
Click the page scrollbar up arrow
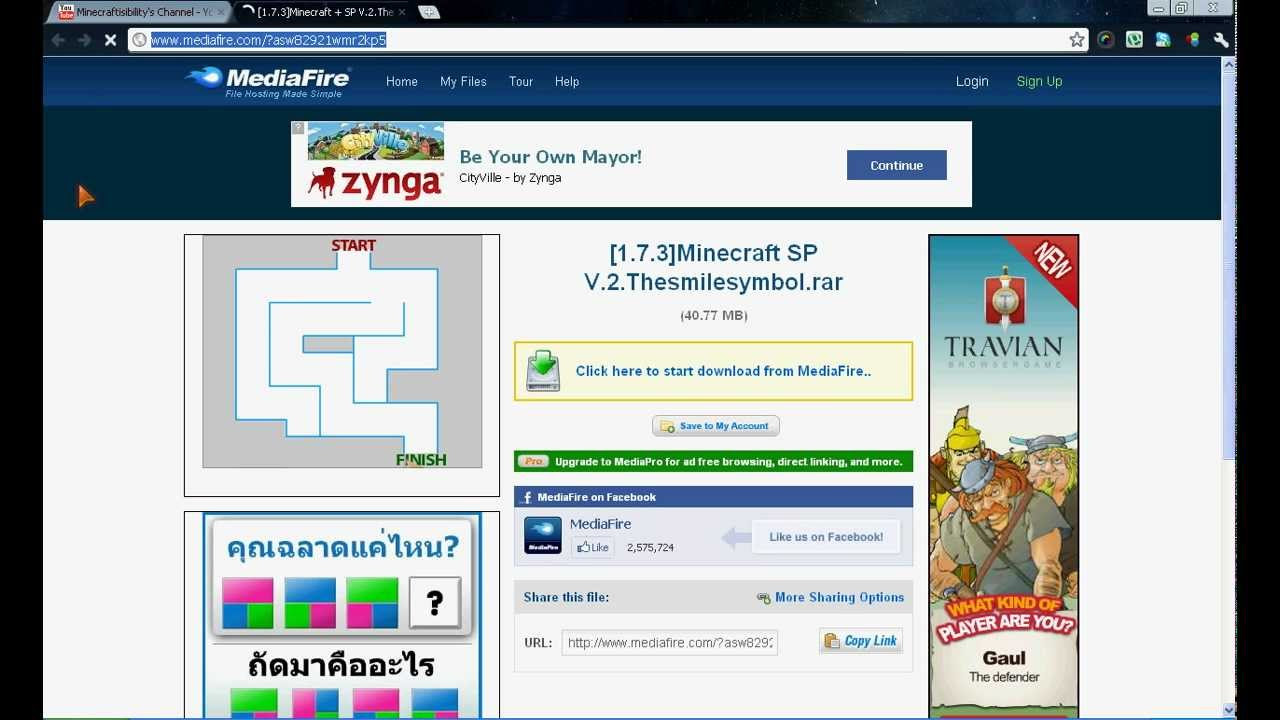(1229, 64)
